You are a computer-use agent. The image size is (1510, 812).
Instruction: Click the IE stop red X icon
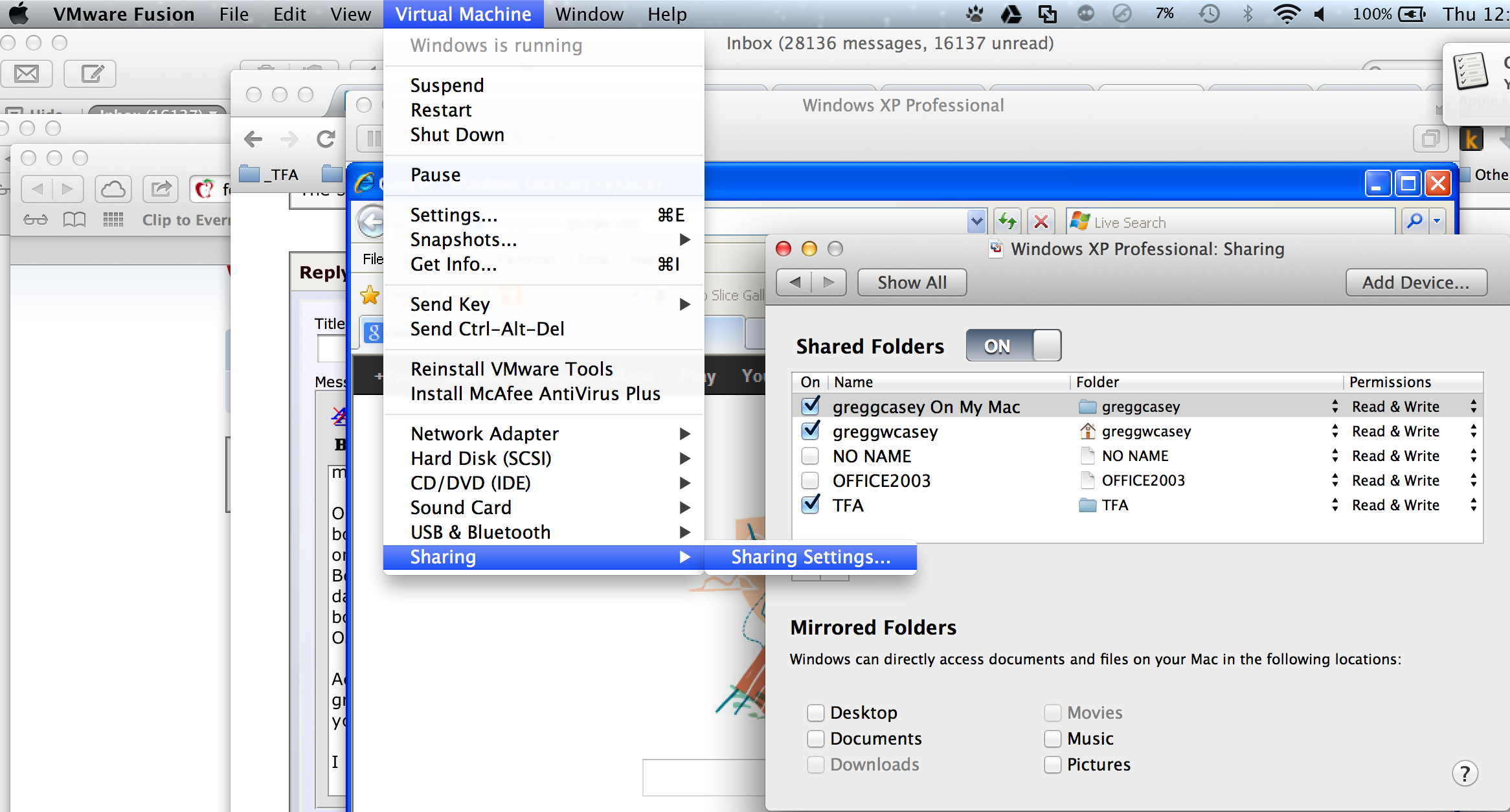pos(1041,221)
